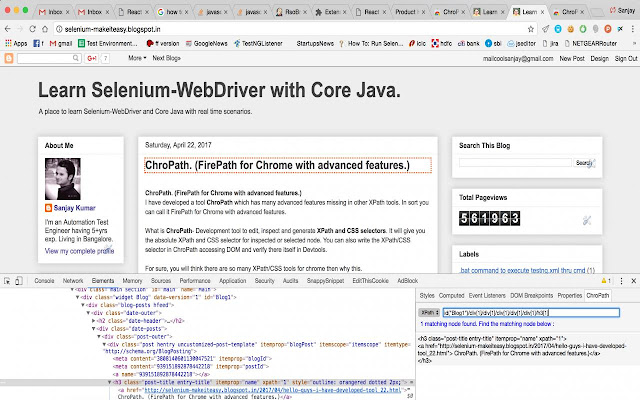Bookmark this page with the star icon
Image resolution: width=640 pixels, height=400 pixels.
[531, 29]
